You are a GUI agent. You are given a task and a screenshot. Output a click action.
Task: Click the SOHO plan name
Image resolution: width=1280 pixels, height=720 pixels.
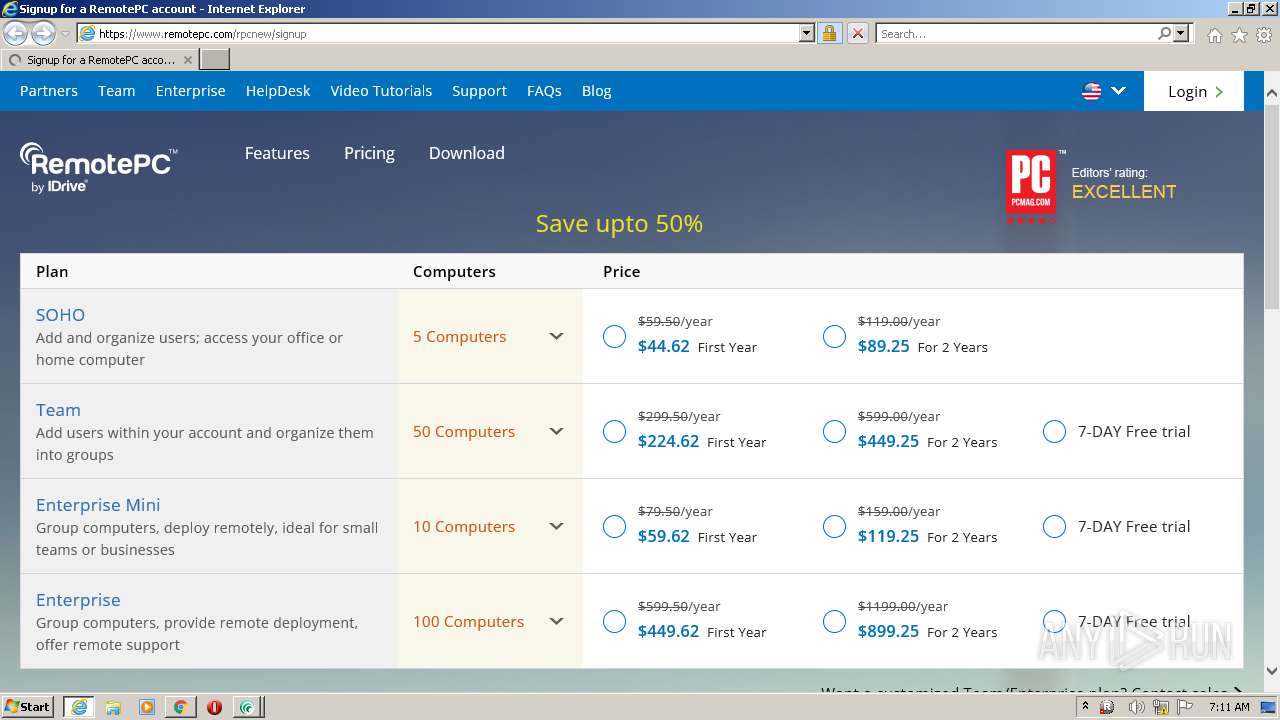60,315
